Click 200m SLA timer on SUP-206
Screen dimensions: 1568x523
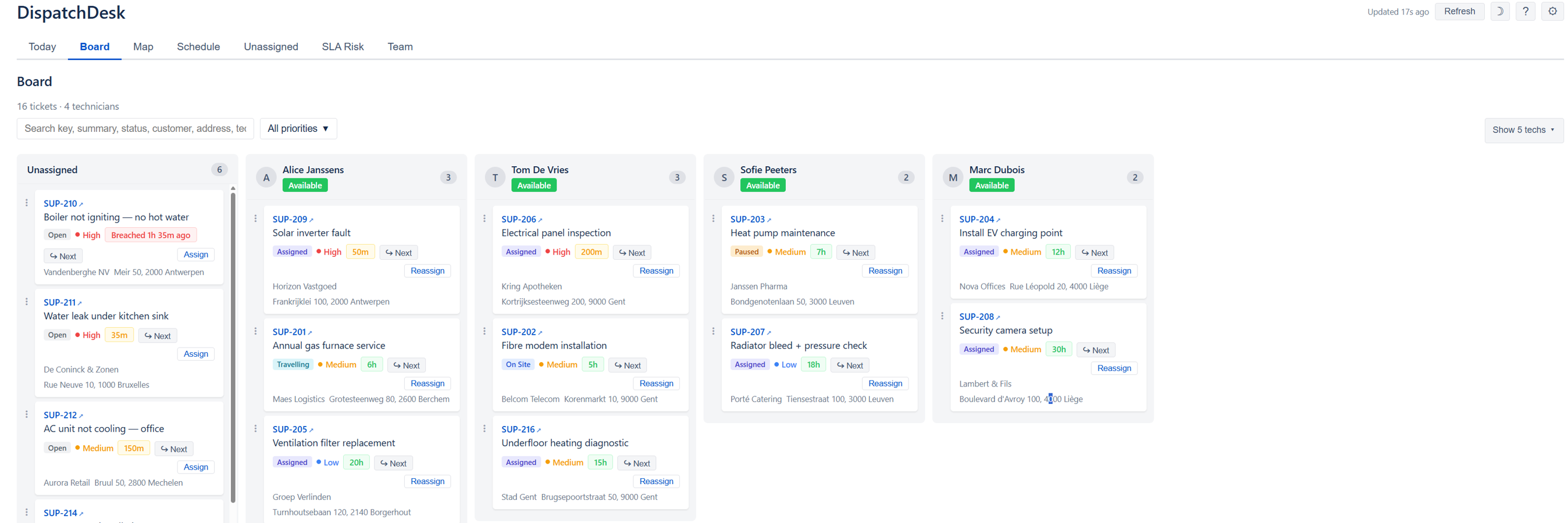point(591,252)
